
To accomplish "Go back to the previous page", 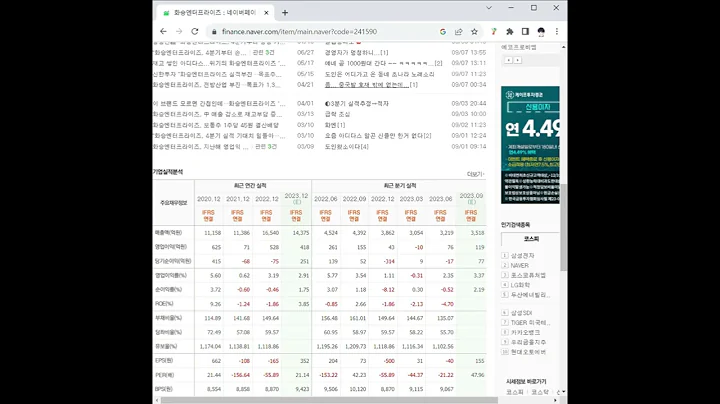I will [163, 32].
